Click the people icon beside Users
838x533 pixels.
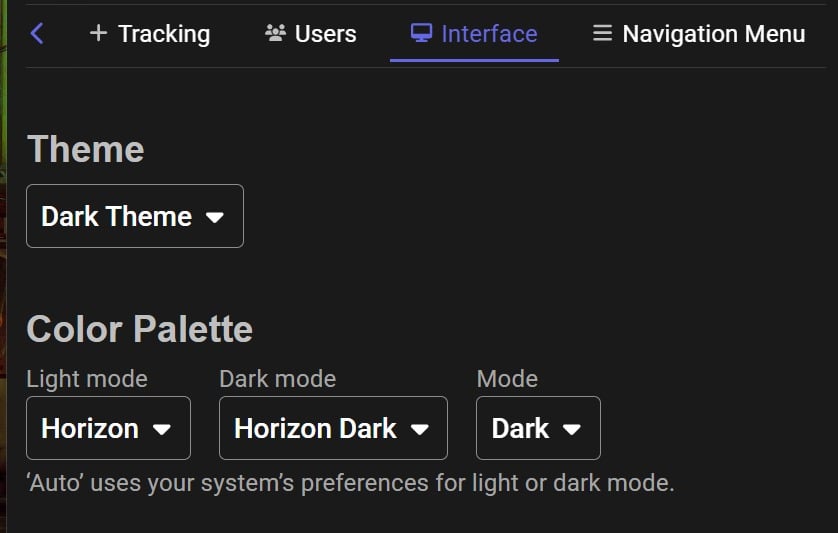(x=275, y=33)
